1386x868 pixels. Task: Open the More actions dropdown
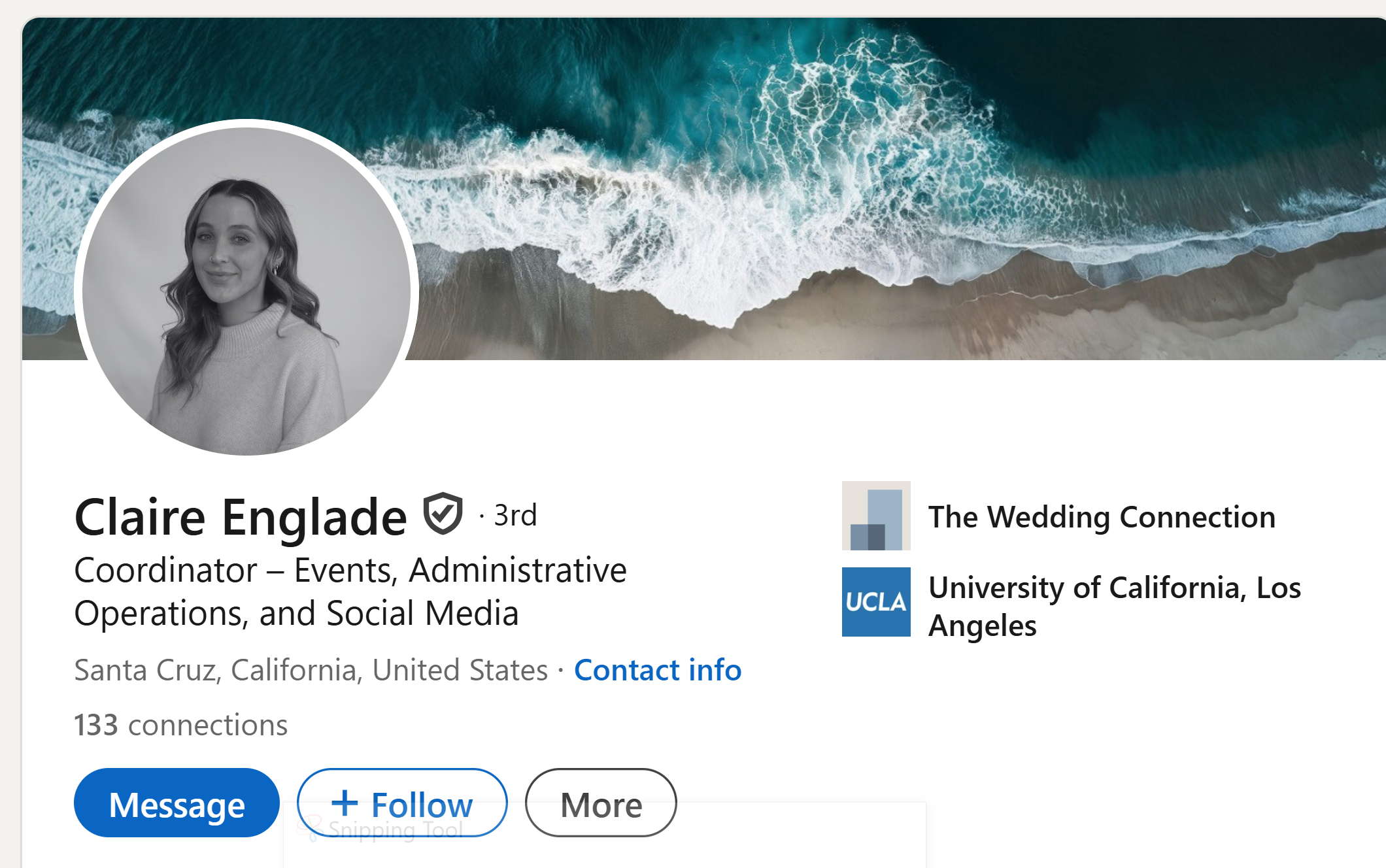coord(600,803)
